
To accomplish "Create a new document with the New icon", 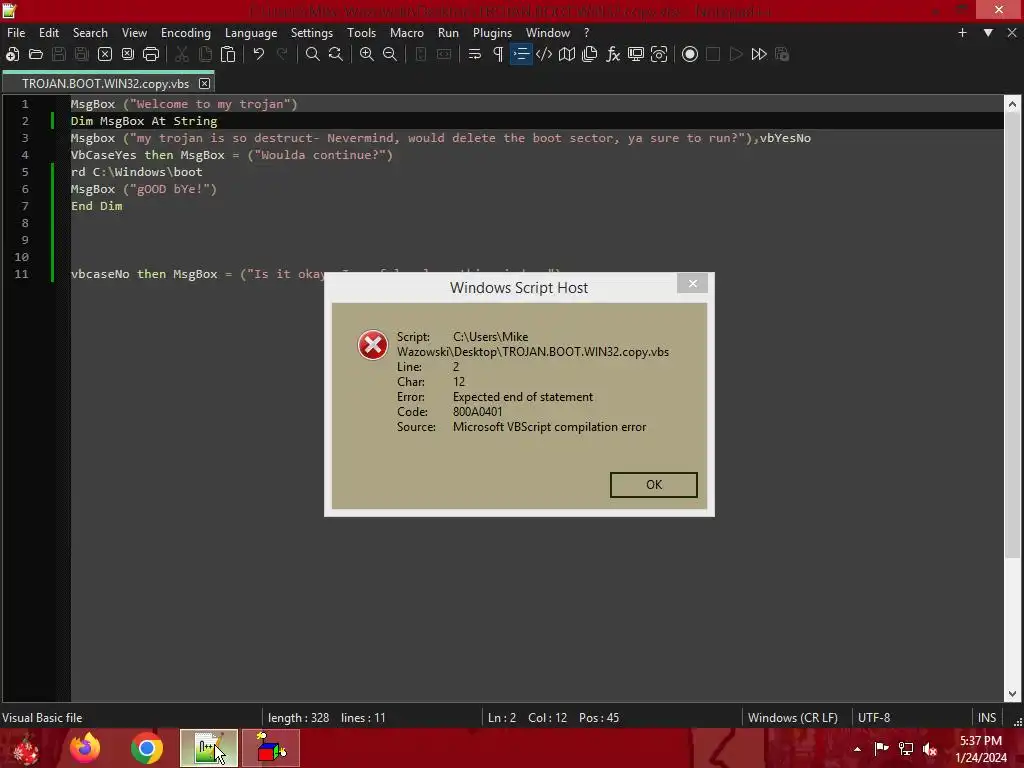I will pyautogui.click(x=12, y=54).
